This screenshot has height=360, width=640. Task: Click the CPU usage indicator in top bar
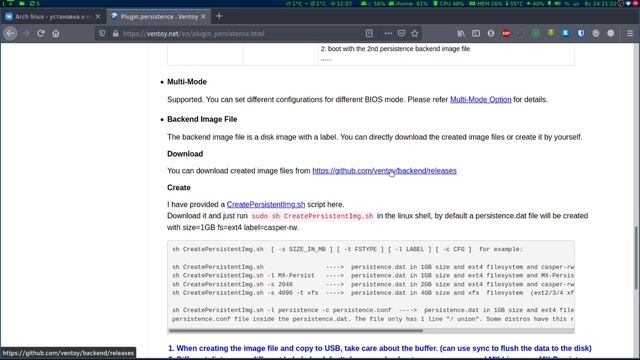pos(449,4)
